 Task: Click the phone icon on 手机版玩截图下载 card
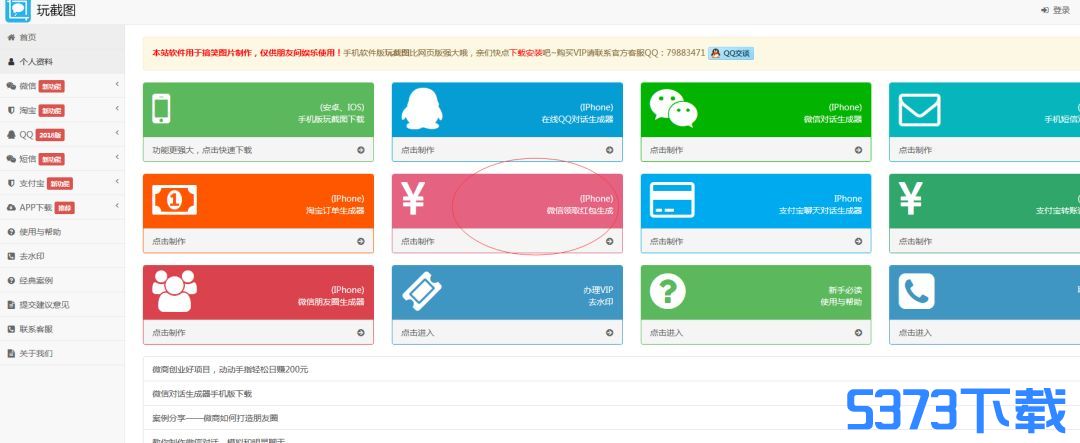tap(161, 109)
